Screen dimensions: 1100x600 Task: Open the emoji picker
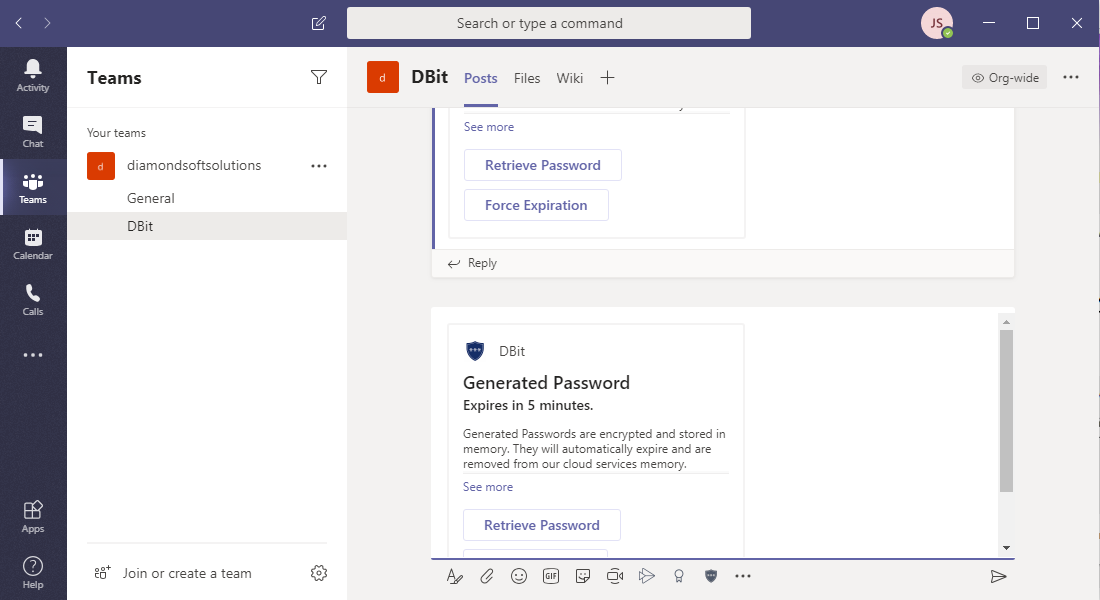point(519,576)
